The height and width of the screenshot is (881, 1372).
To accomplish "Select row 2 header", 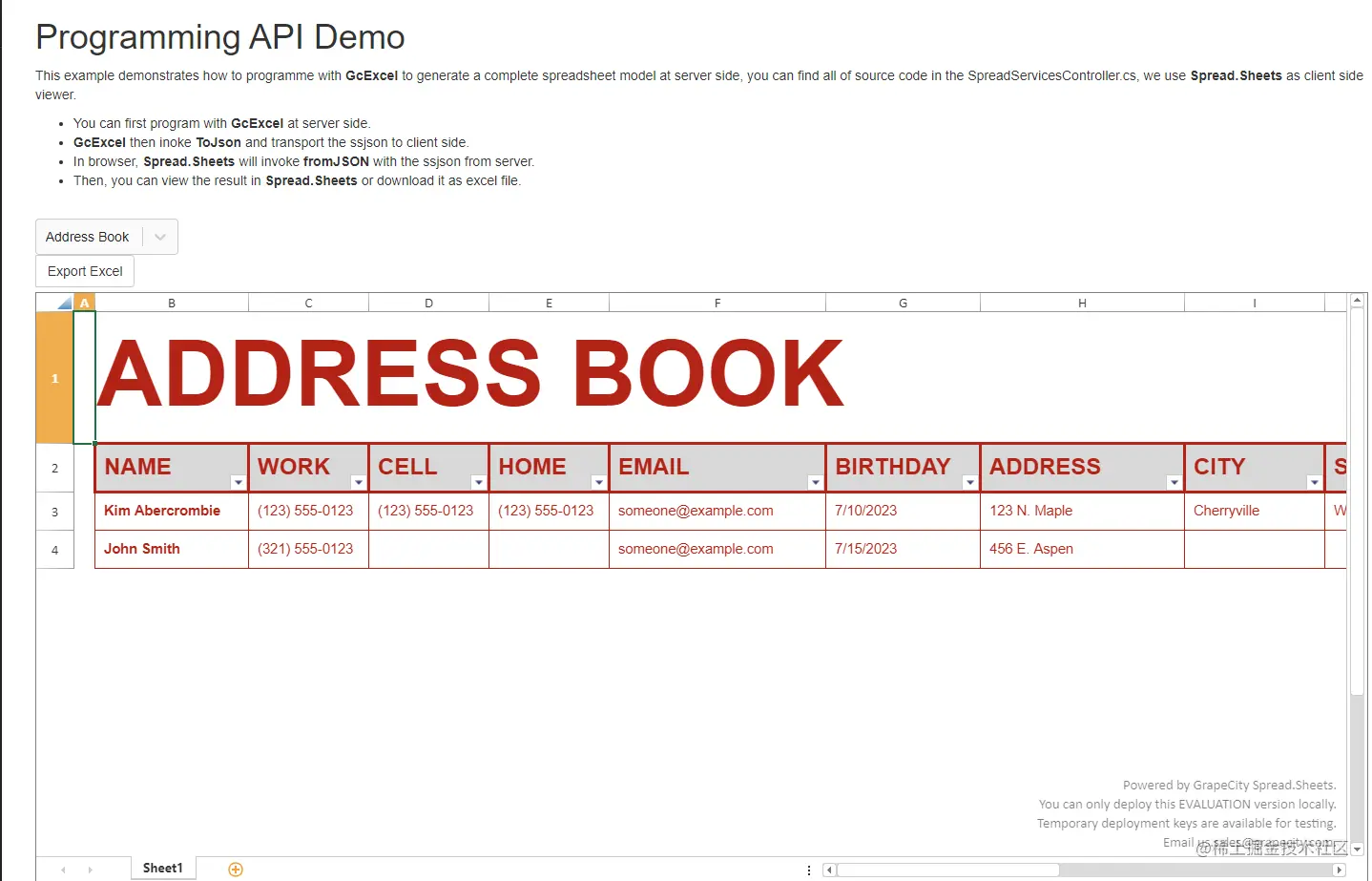I will click(x=54, y=468).
